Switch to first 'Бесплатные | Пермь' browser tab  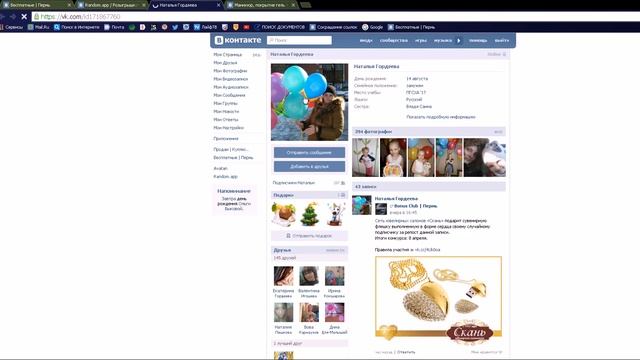click(37, 5)
